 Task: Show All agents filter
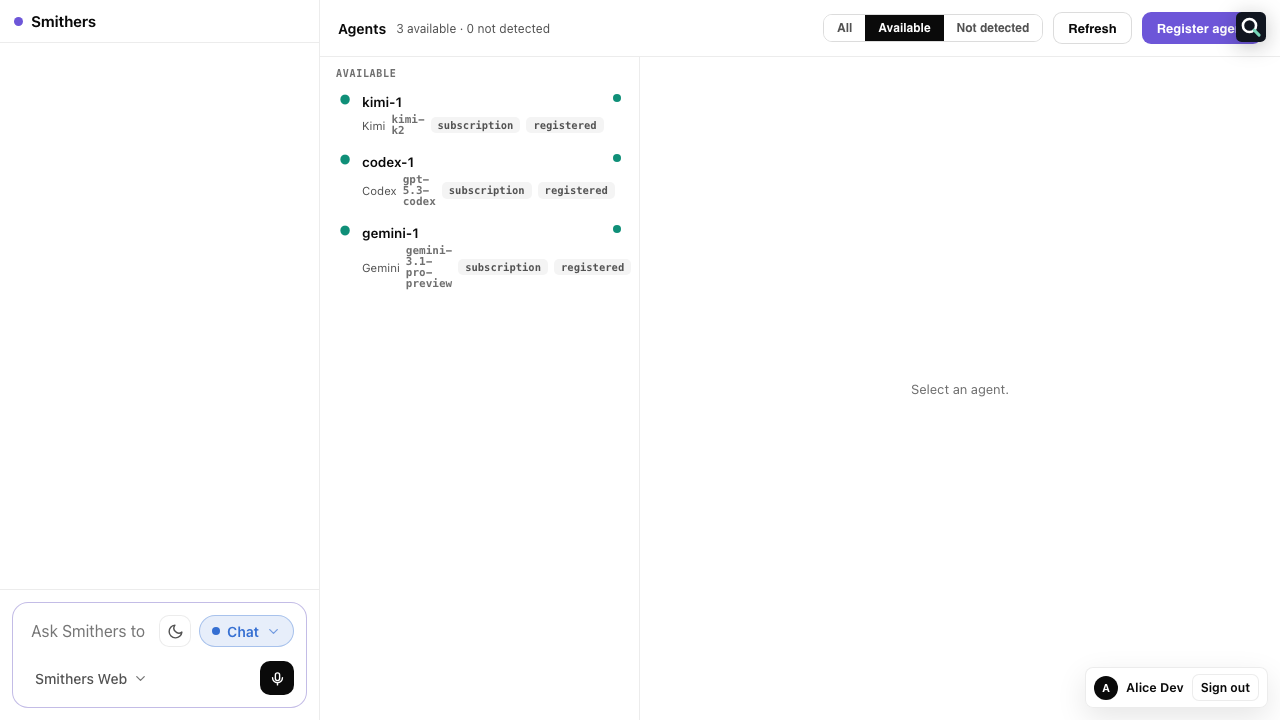[x=844, y=28]
